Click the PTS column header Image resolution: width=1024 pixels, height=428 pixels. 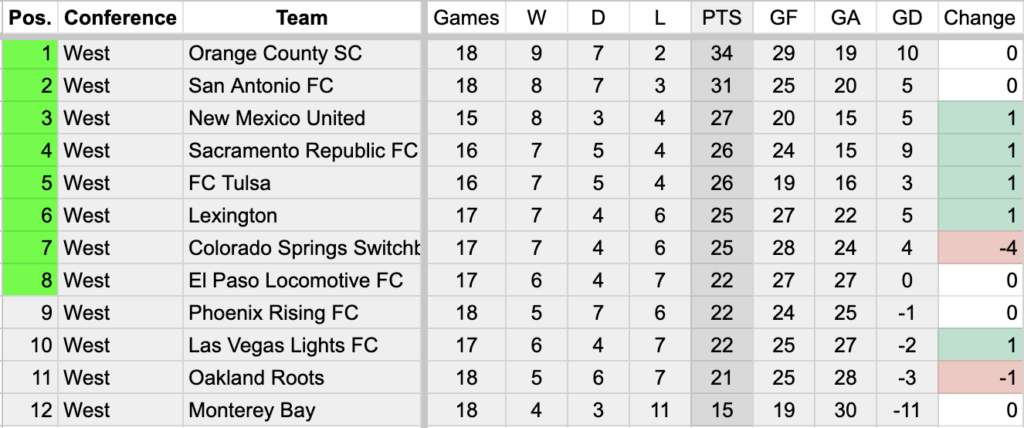[722, 18]
